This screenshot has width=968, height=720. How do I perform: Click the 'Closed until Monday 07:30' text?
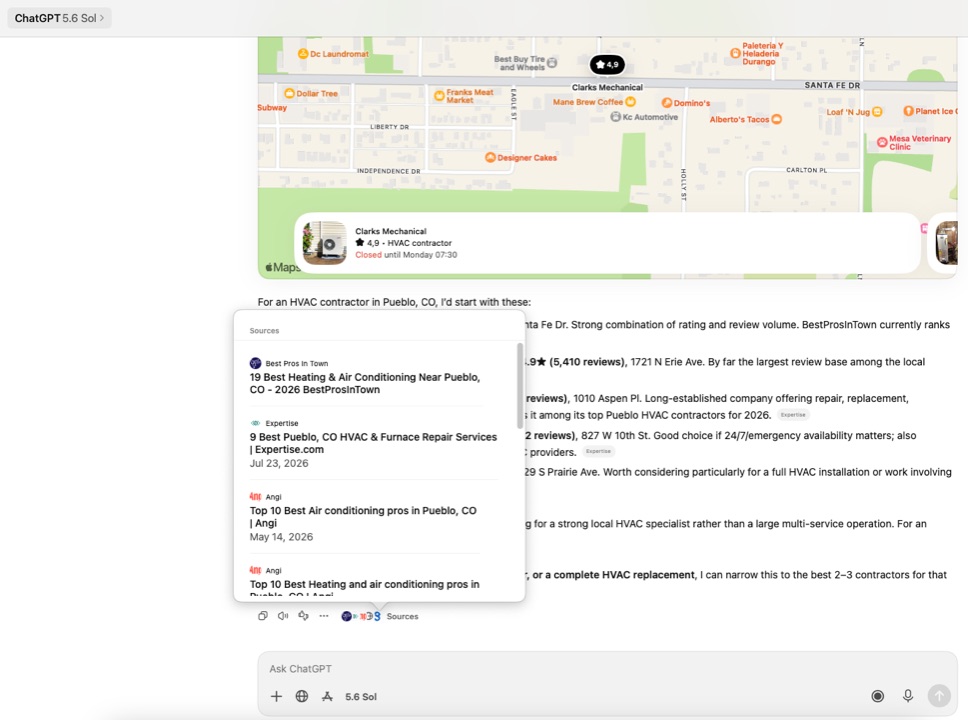(x=406, y=254)
